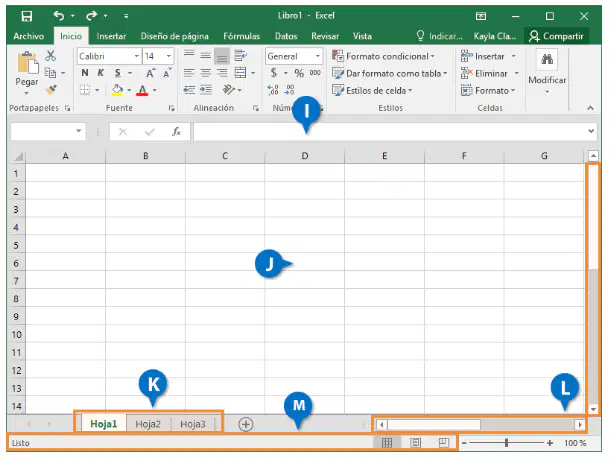Apply yellow fill color bucket
This screenshot has height=461, width=612.
[x=117, y=90]
